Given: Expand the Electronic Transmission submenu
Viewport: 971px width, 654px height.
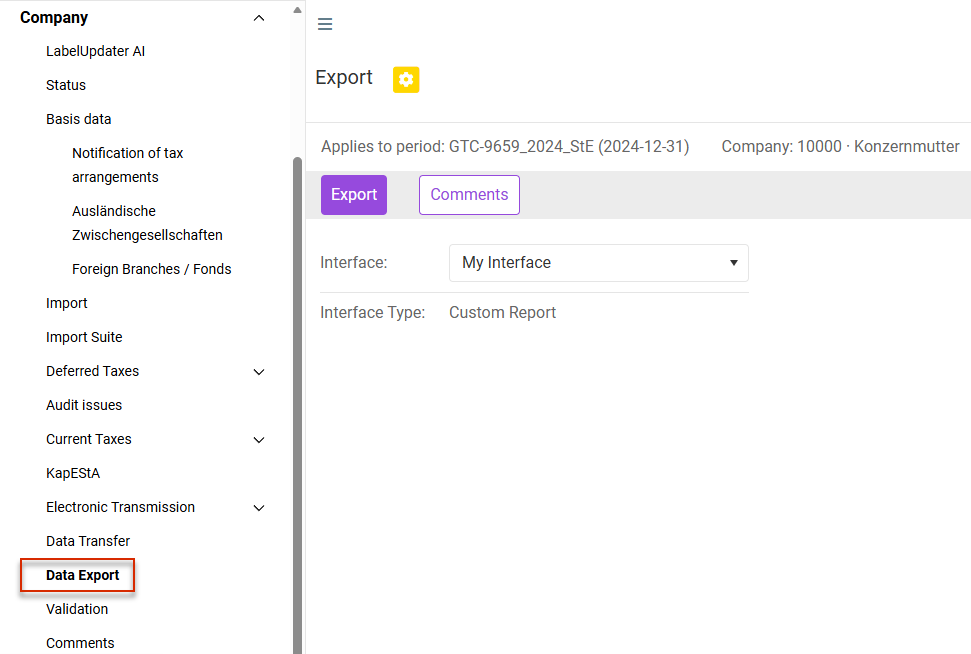Looking at the screenshot, I should (259, 508).
